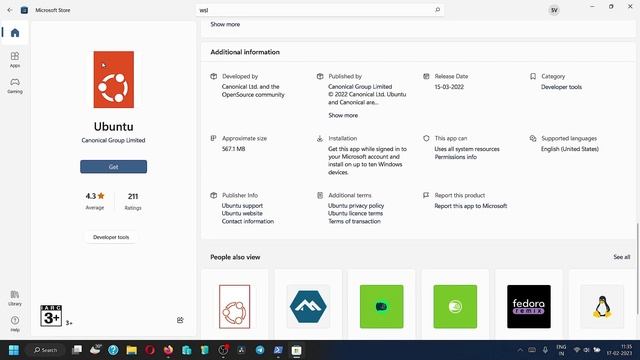This screenshot has width=640, height=360.
Task: Open the Gaming section in the sidebar
Action: pyautogui.click(x=15, y=86)
